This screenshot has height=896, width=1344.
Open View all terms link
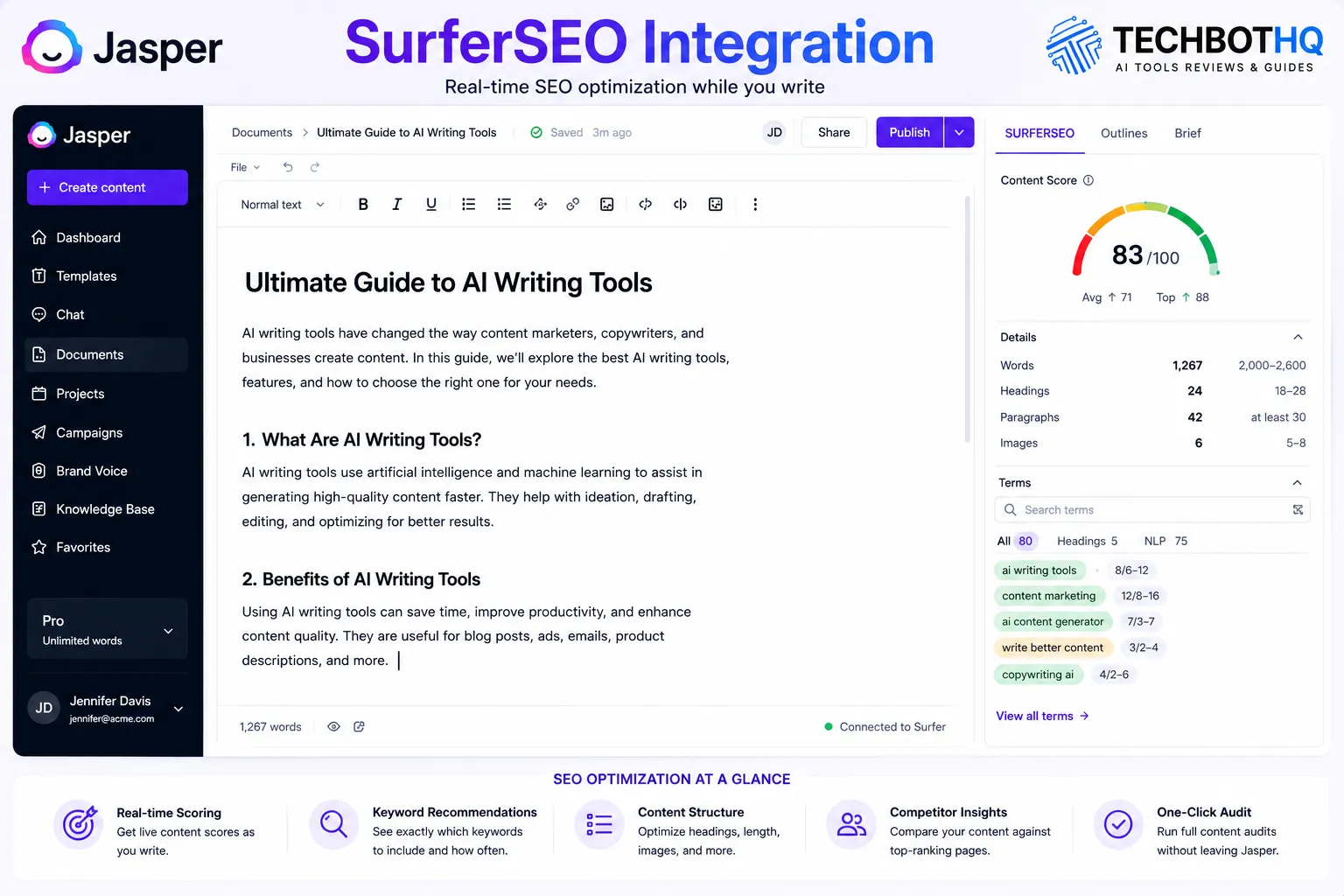click(x=1042, y=716)
